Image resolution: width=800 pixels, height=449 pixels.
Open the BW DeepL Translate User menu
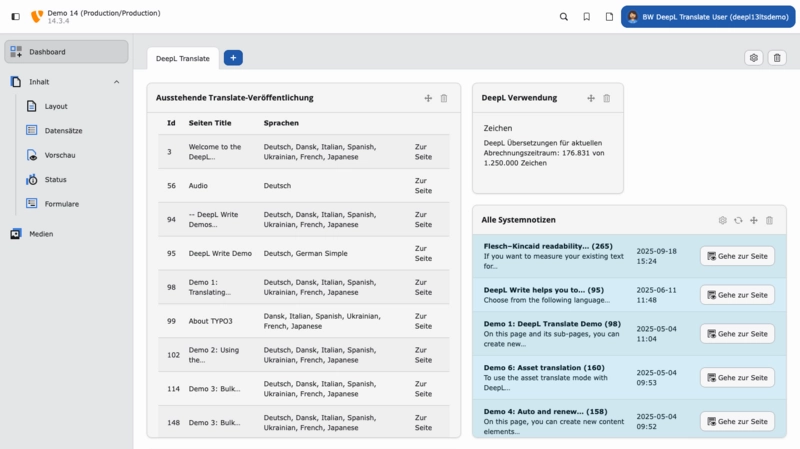pos(708,17)
